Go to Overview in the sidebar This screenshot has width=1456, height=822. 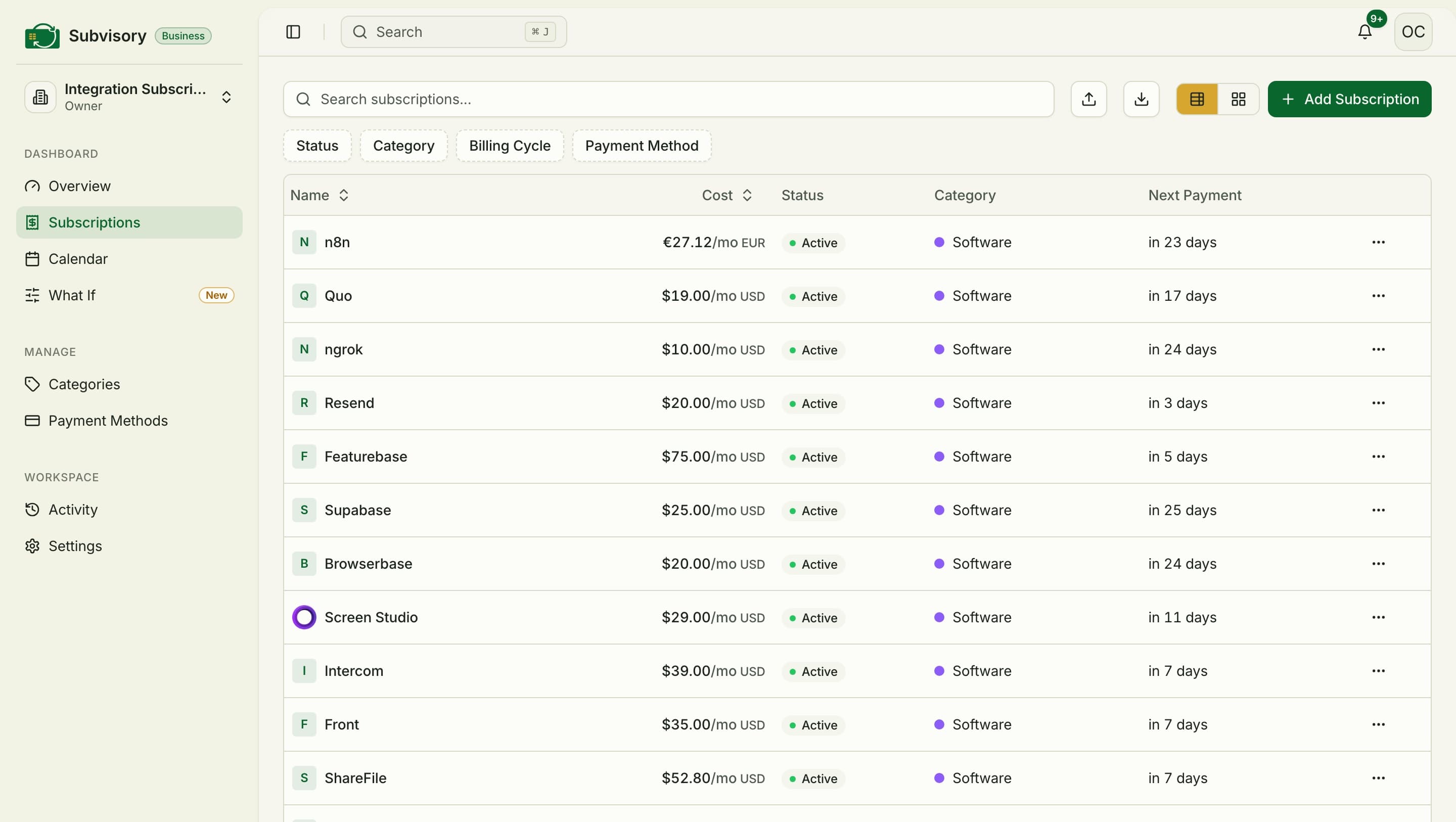click(129, 186)
